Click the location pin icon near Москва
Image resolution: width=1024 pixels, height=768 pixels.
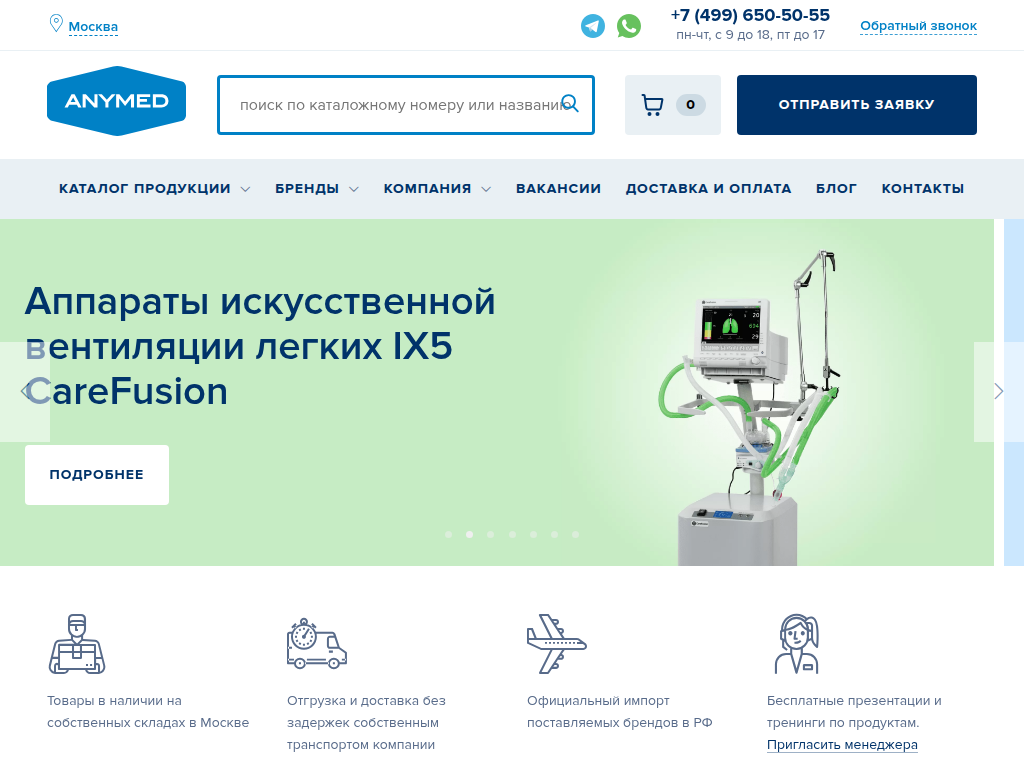tap(56, 24)
